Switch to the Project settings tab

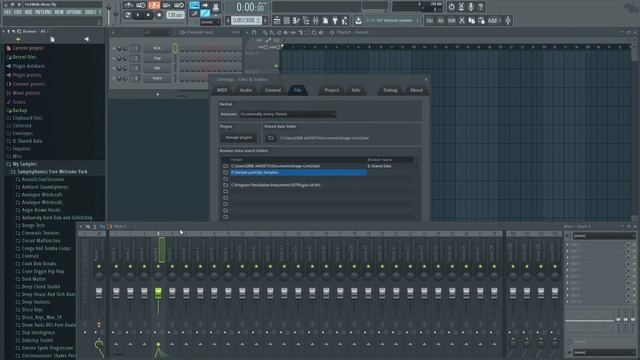tap(331, 90)
